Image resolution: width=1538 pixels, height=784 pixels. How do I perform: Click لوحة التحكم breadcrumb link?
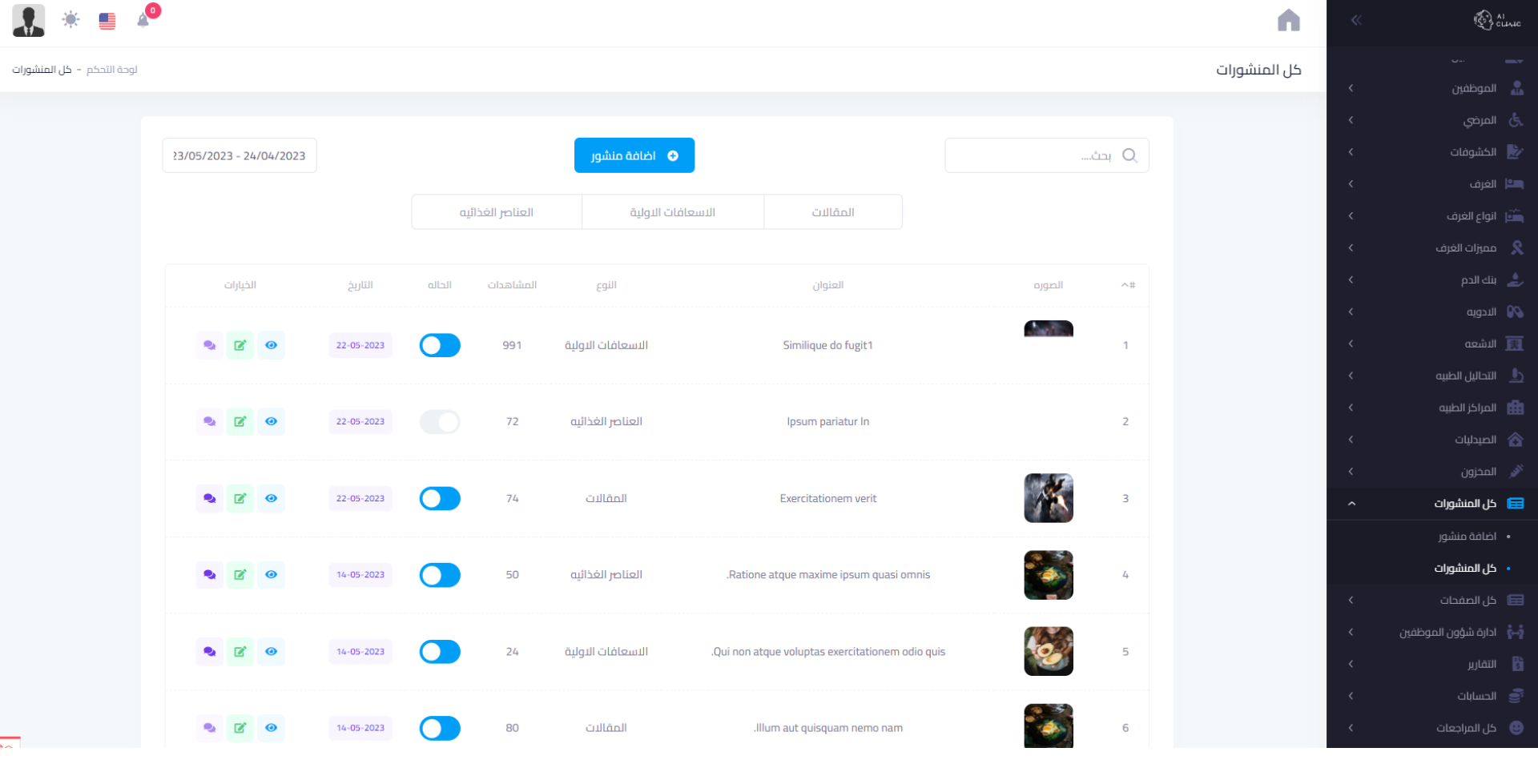(112, 70)
